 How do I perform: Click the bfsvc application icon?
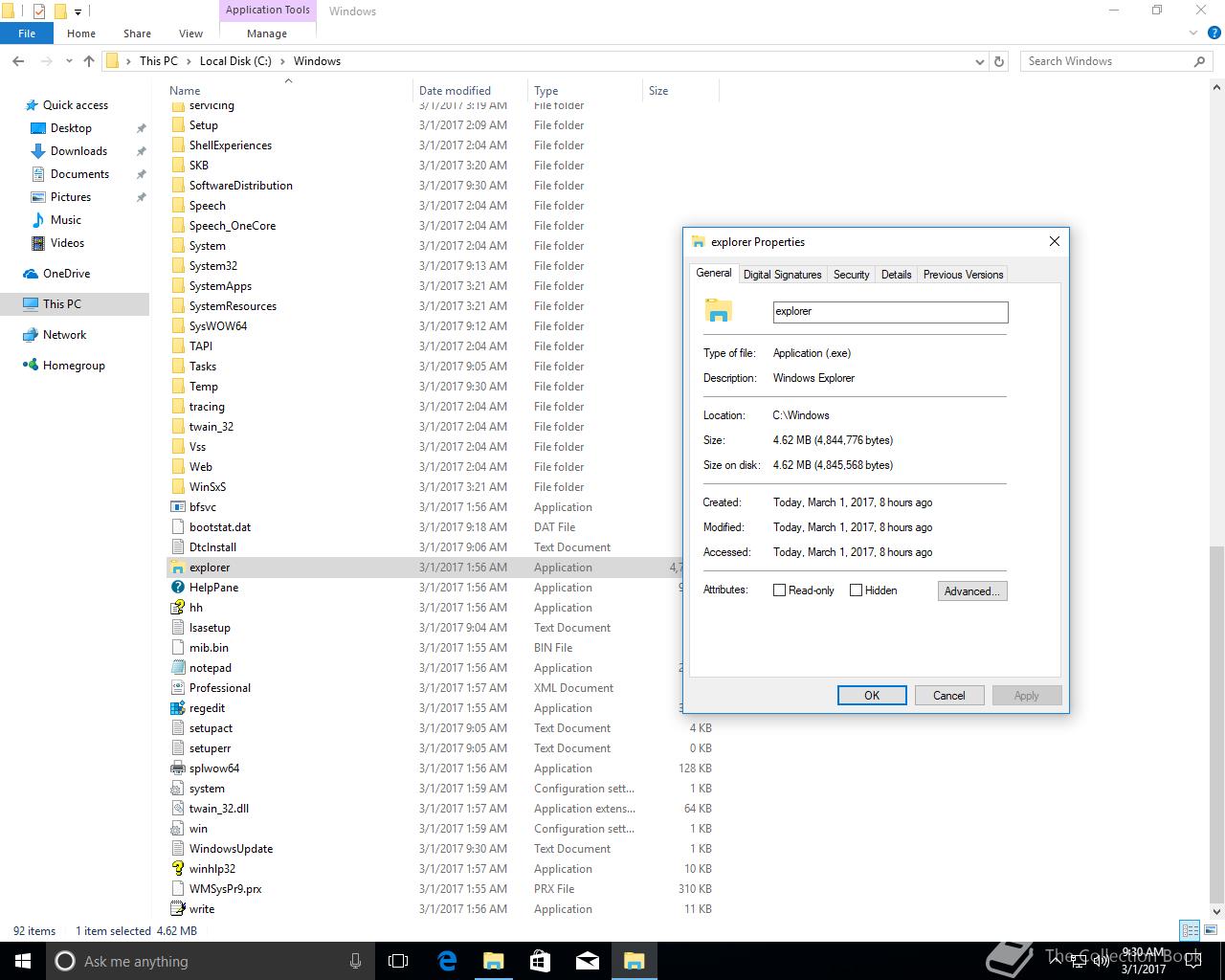click(x=178, y=507)
